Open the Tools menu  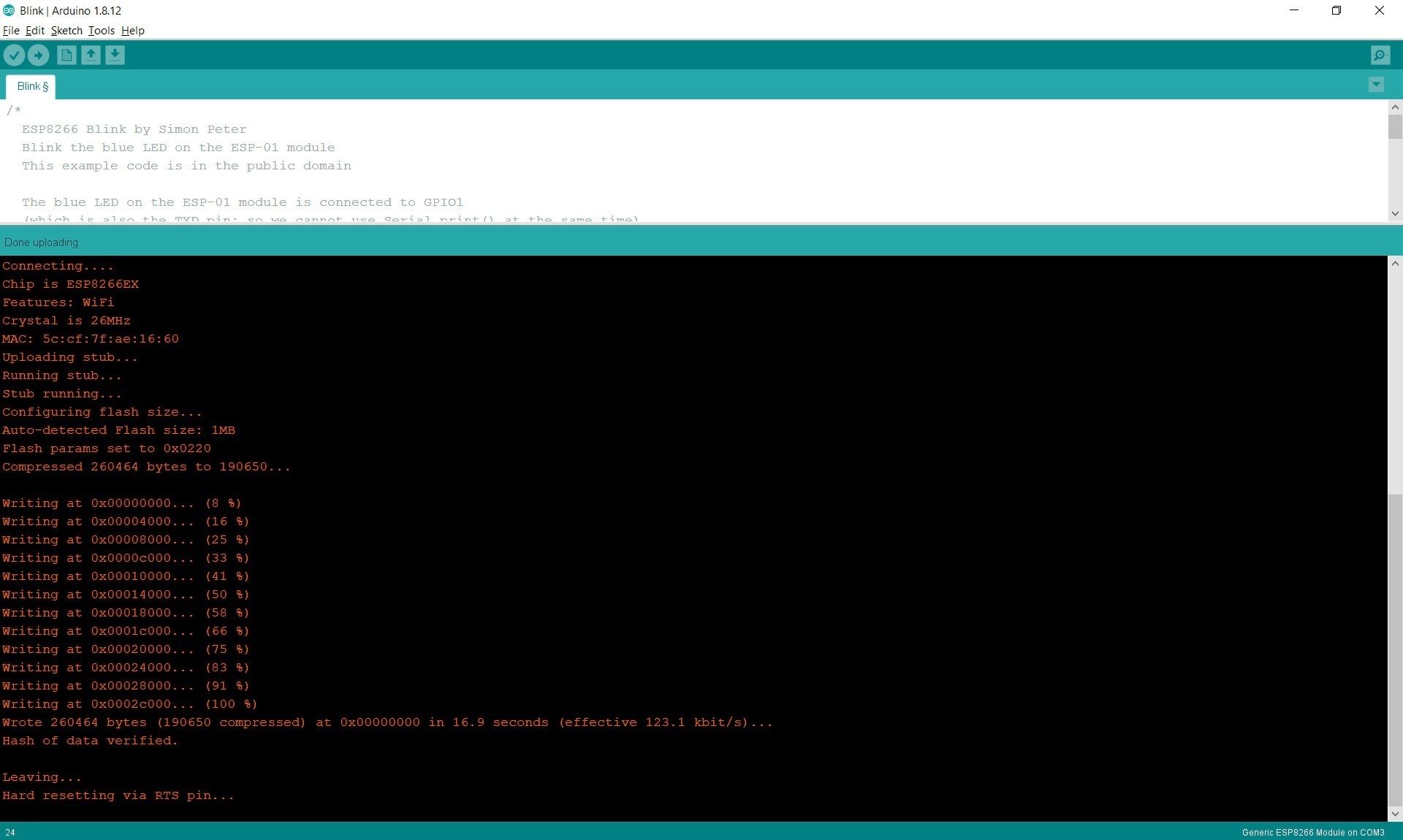tap(102, 31)
